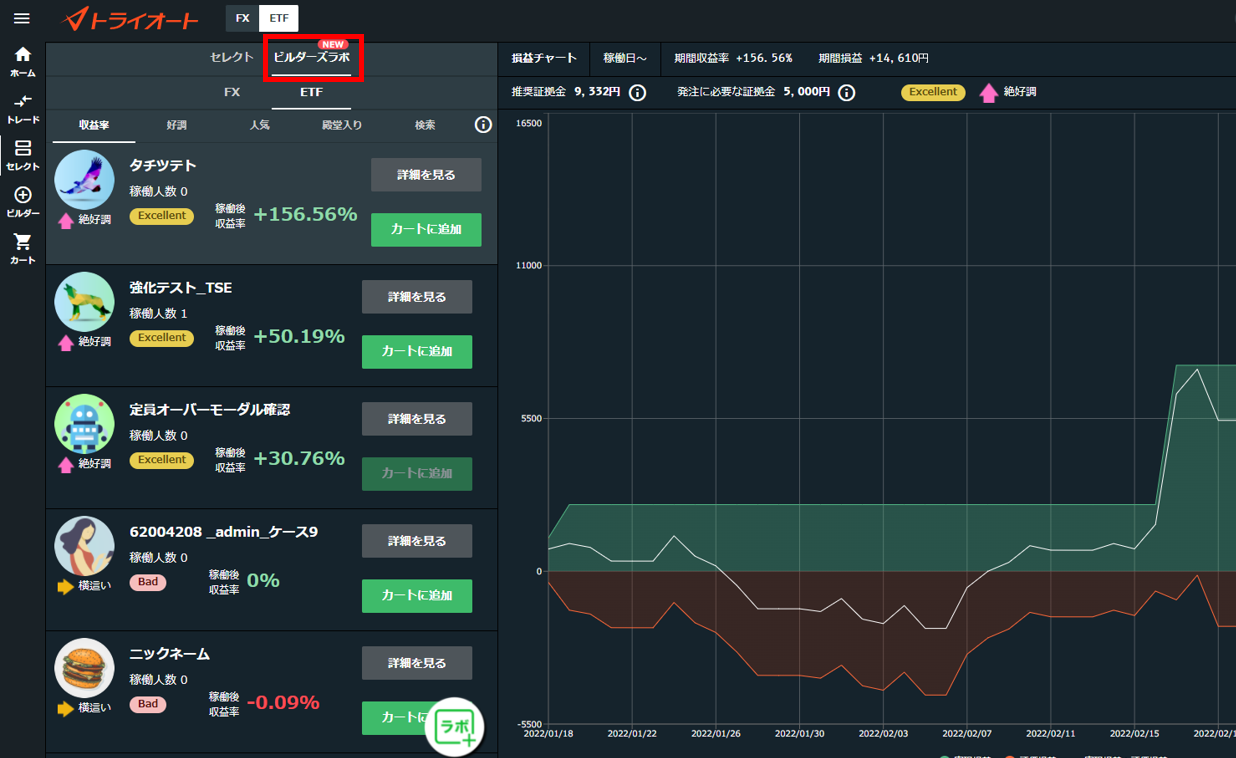Sort list by 人気 tab
Screen dimensions: 1236x758
259,125
